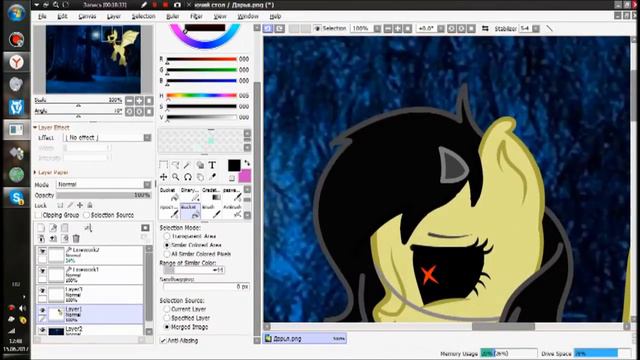Swap foreground and background colors

click(247, 163)
